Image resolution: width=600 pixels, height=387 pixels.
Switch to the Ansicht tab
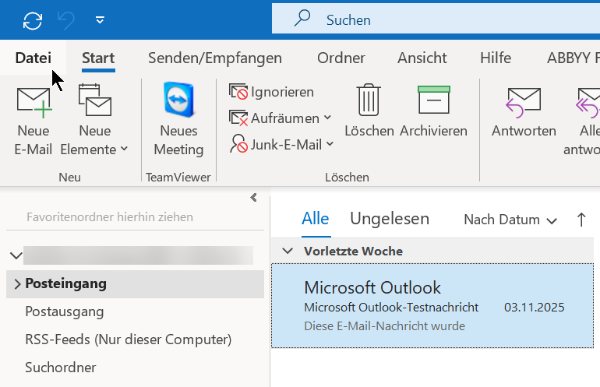[422, 58]
